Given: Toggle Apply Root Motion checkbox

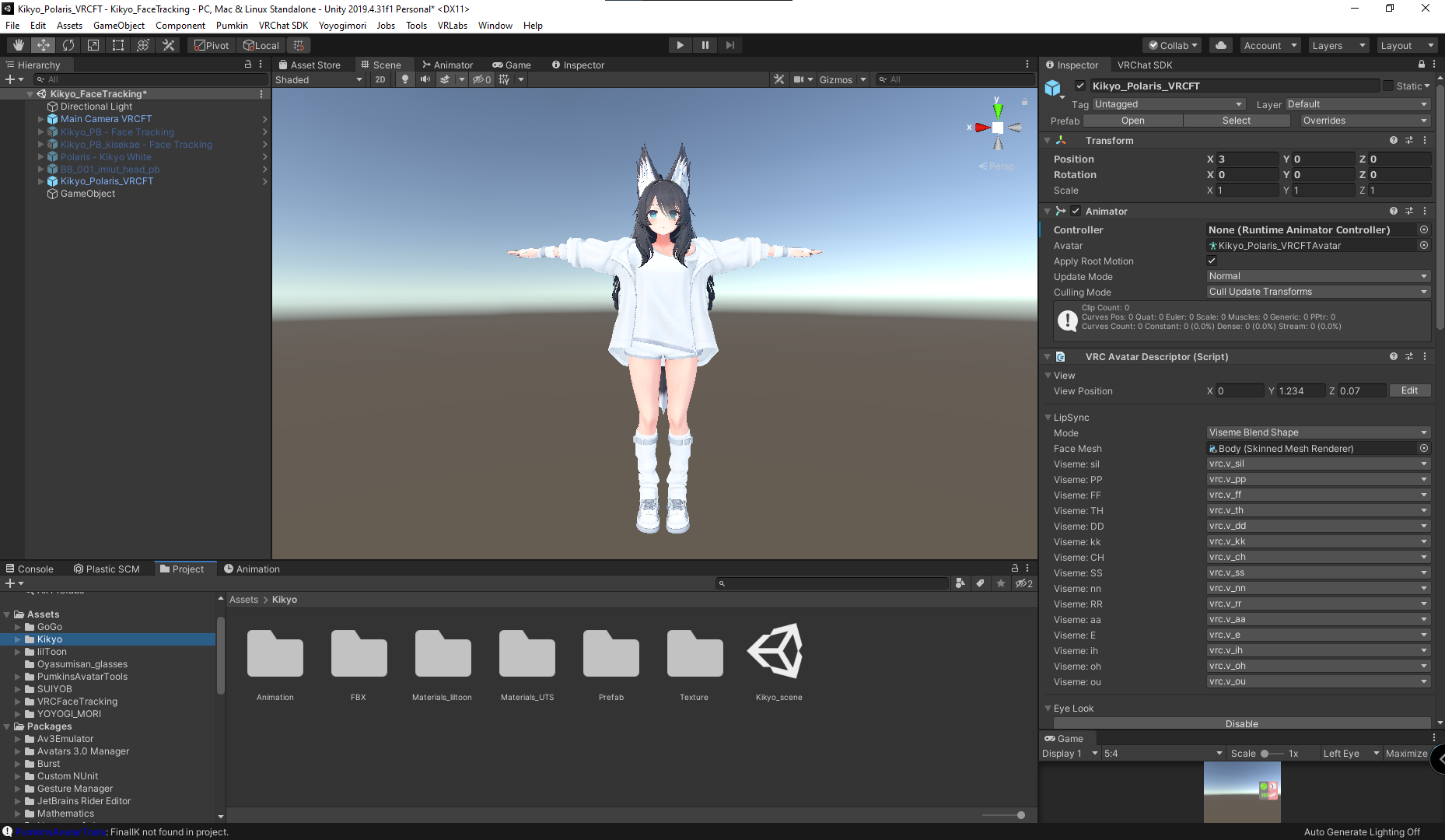Looking at the screenshot, I should [1212, 261].
